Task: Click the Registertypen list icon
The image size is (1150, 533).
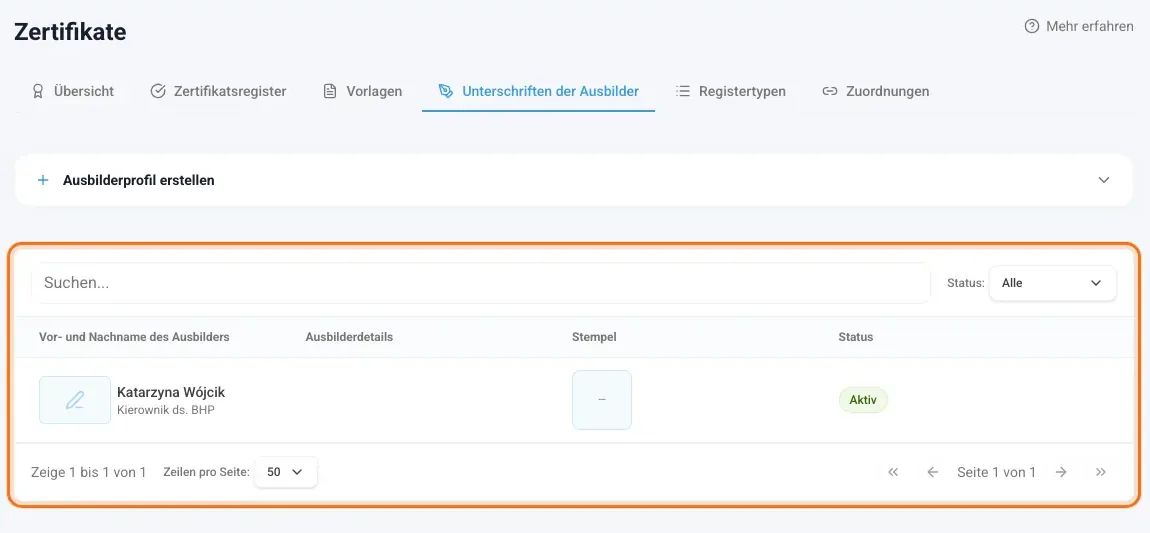Action: pos(683,92)
